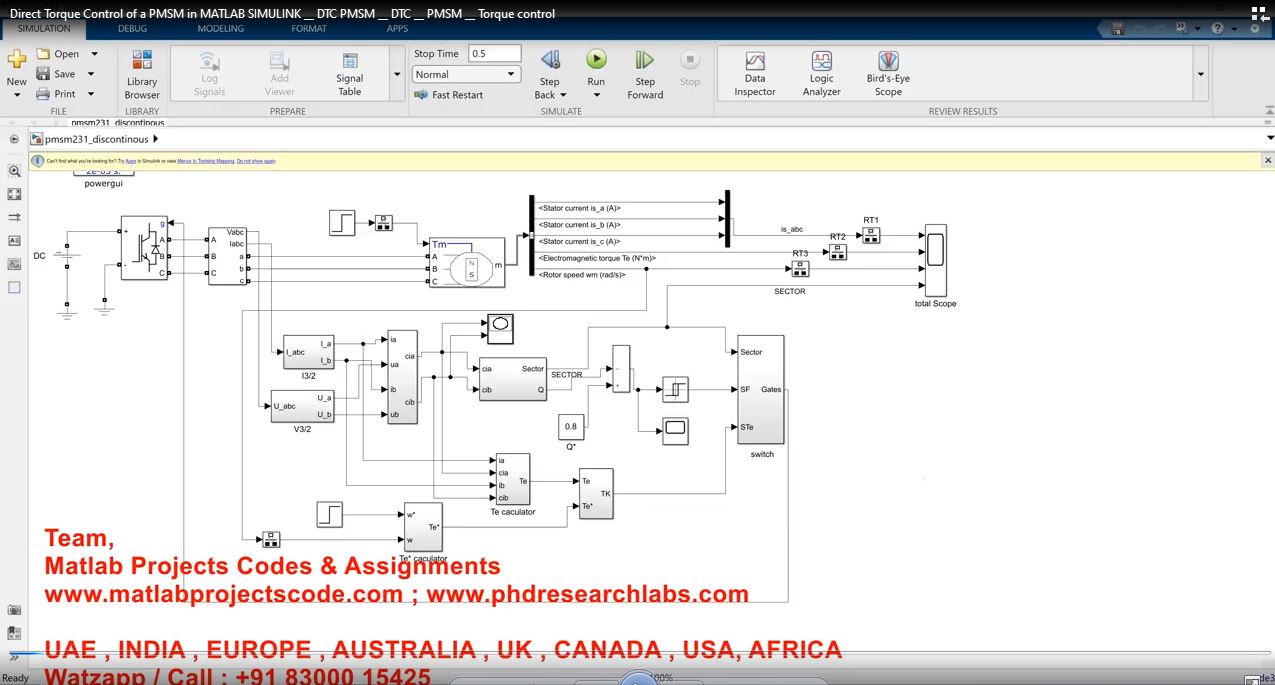Close the yellow notification bar

tap(1268, 160)
